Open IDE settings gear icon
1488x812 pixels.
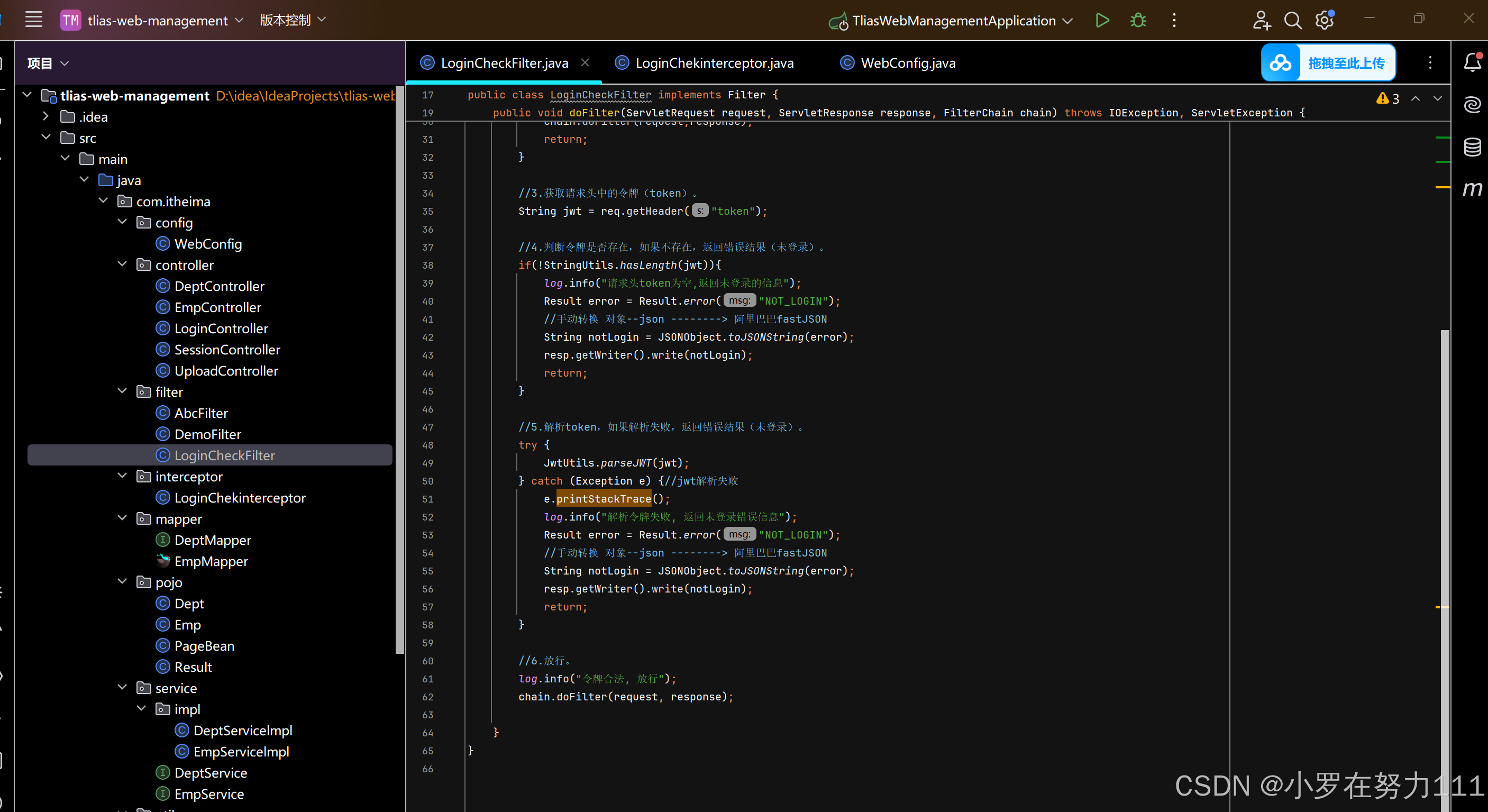tap(1324, 21)
